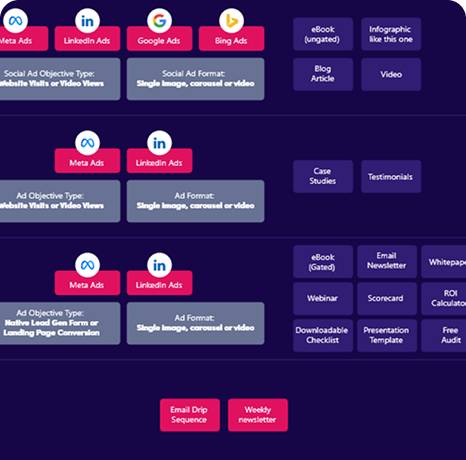
Task: Click the LinkedIn logo icon in top row
Action: pos(87,21)
